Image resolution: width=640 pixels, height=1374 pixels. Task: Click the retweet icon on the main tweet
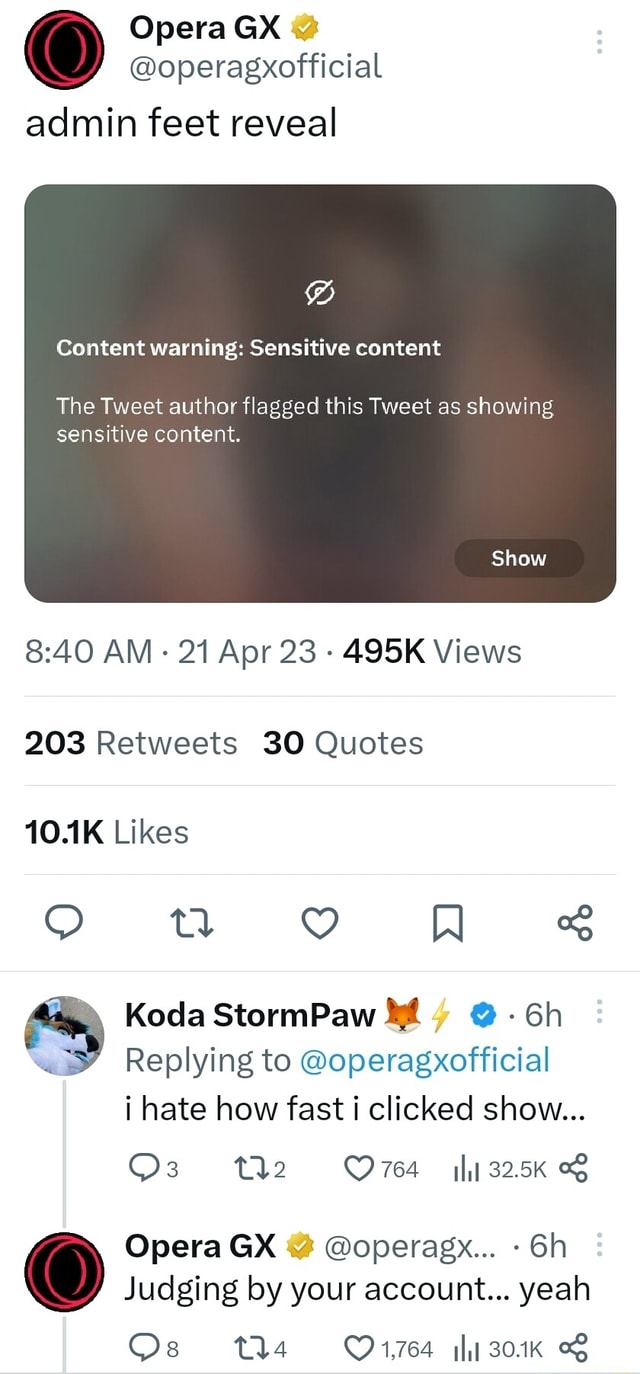tap(192, 923)
